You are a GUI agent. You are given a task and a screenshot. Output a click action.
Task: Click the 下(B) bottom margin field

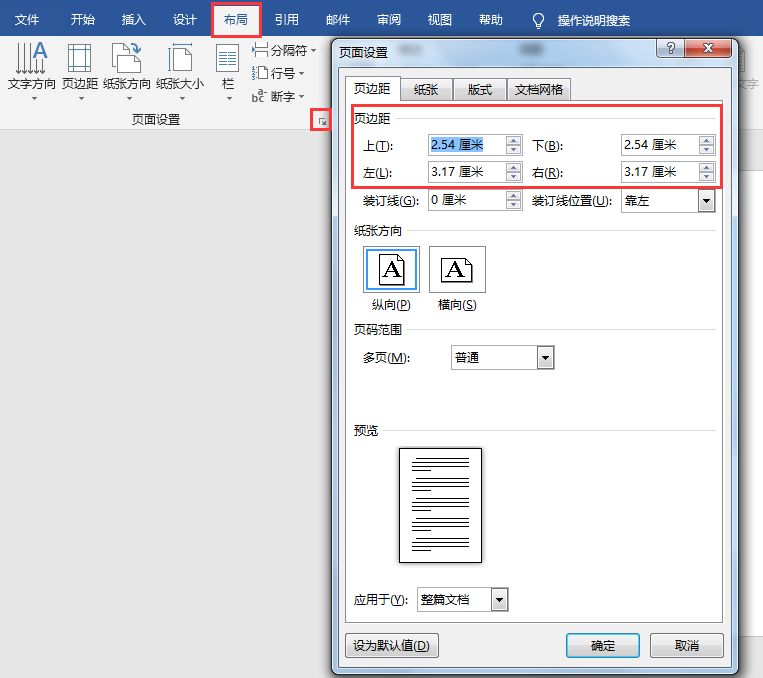tap(660, 145)
